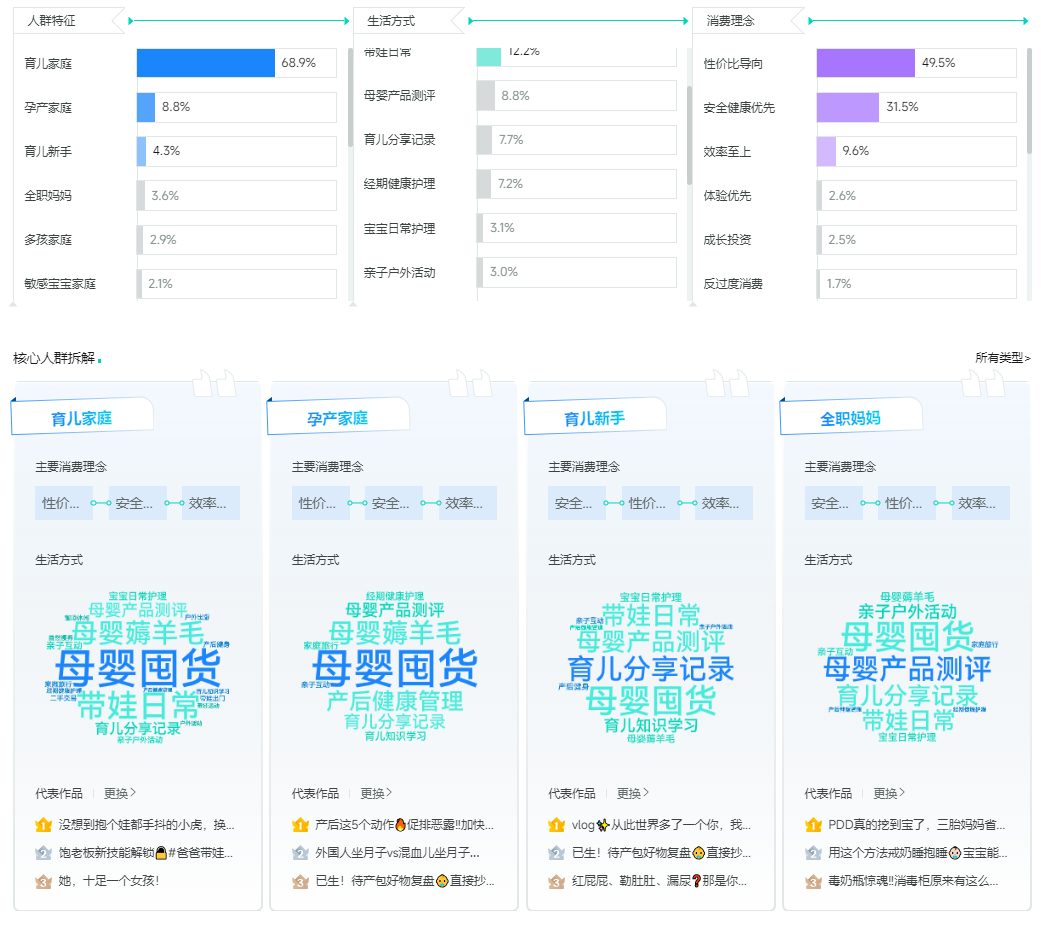
Task: Click the gold rank-1 medal in 全职妈妈 card
Action: 813,826
